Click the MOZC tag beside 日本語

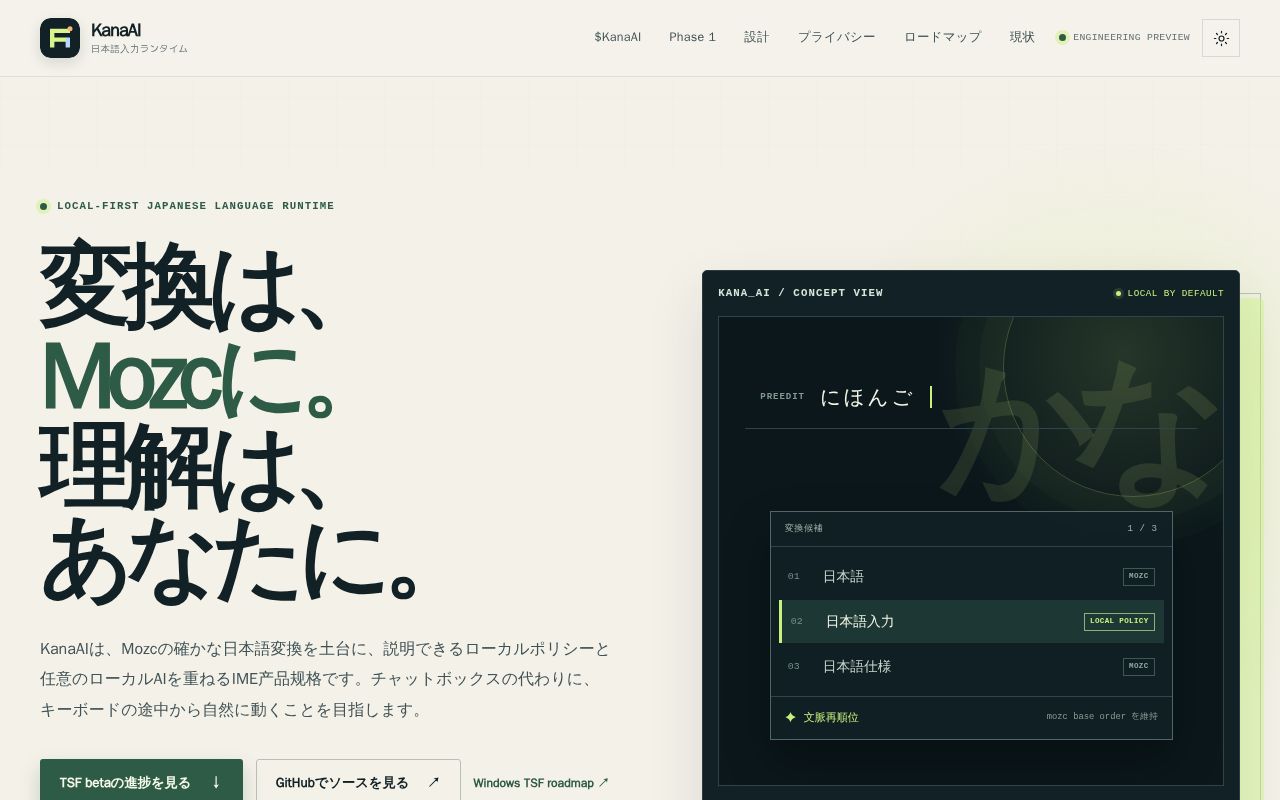(1139, 576)
